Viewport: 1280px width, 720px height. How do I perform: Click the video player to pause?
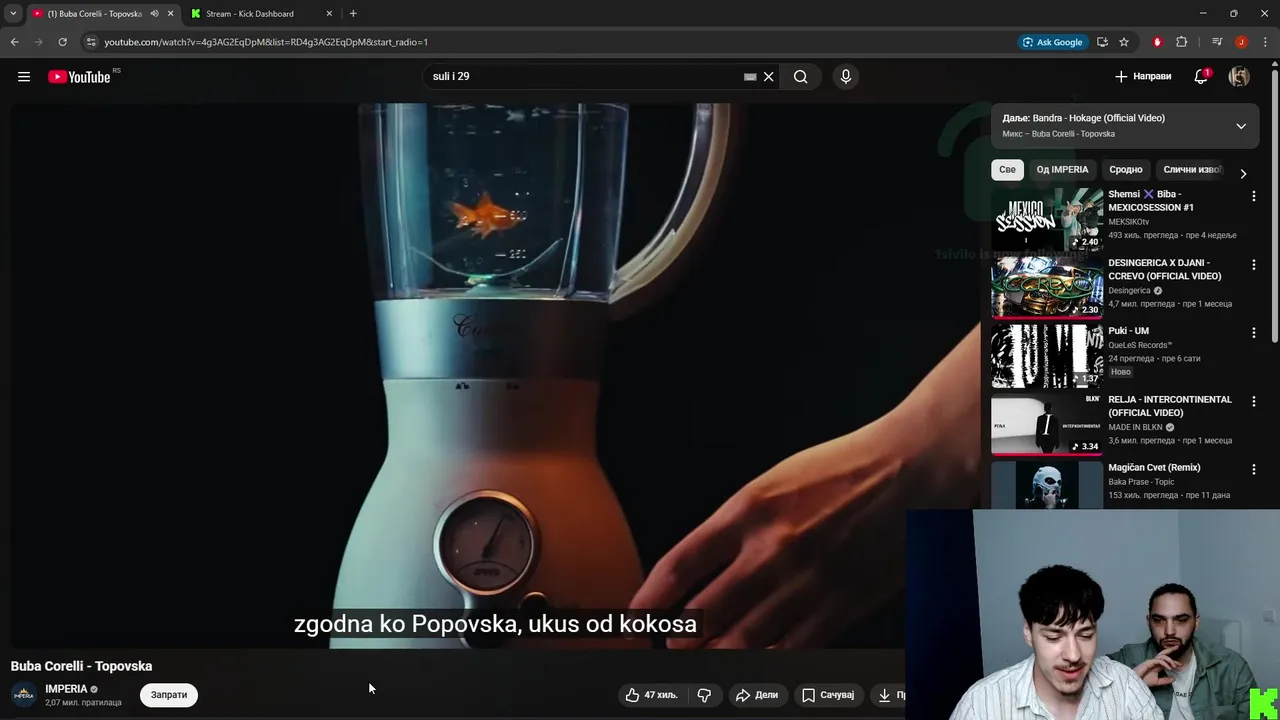pyautogui.click(x=495, y=375)
